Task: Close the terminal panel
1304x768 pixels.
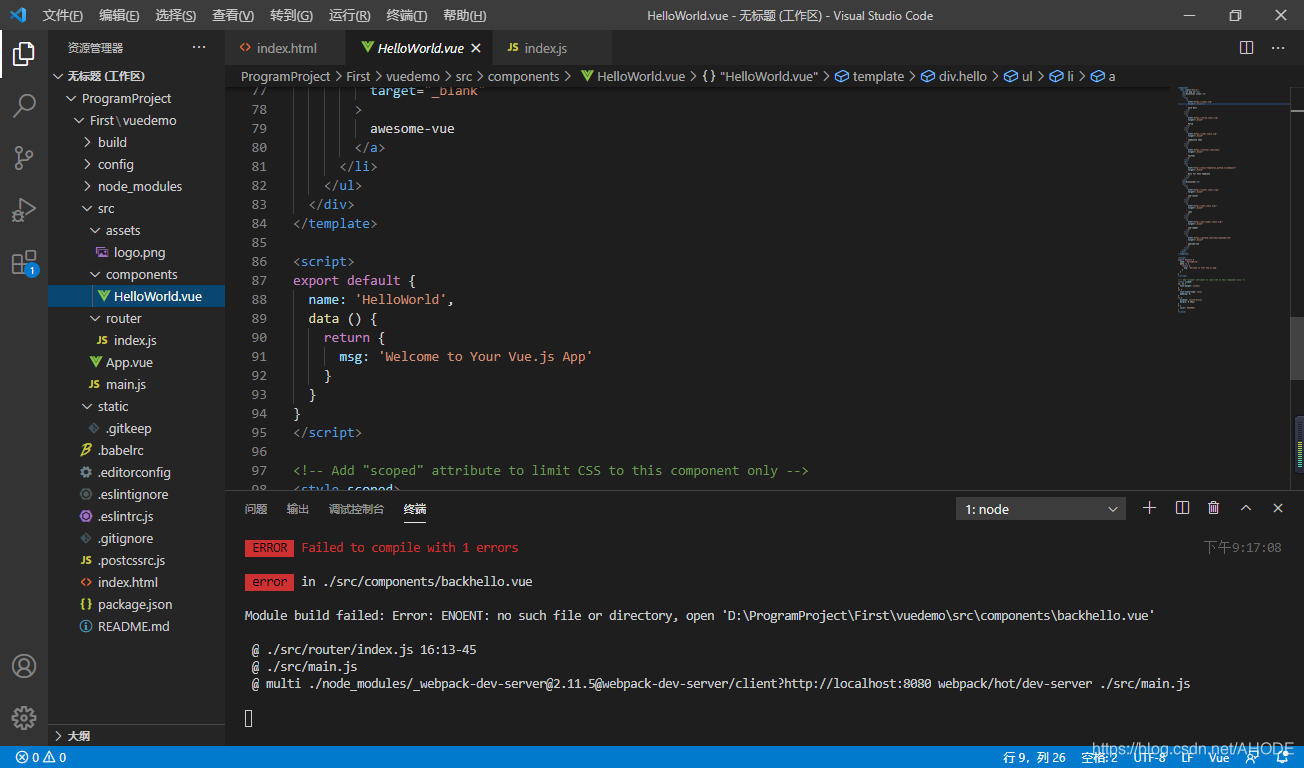Action: pos(1277,508)
